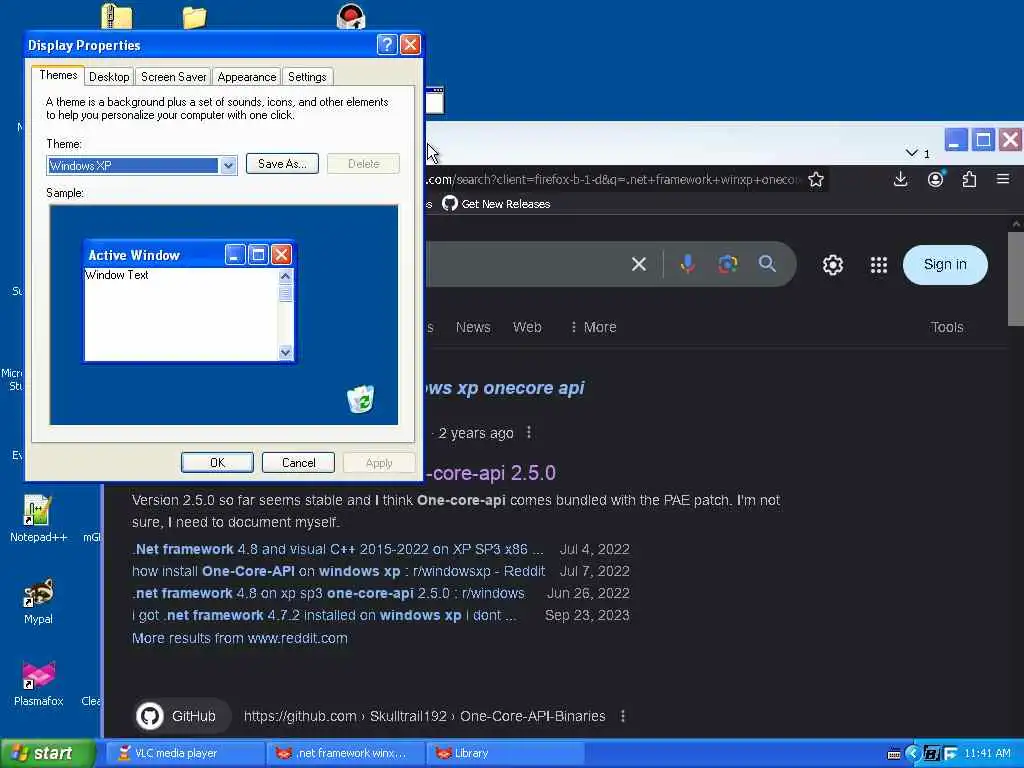The height and width of the screenshot is (768, 1024).
Task: Open the Settings tab
Action: click(x=307, y=76)
